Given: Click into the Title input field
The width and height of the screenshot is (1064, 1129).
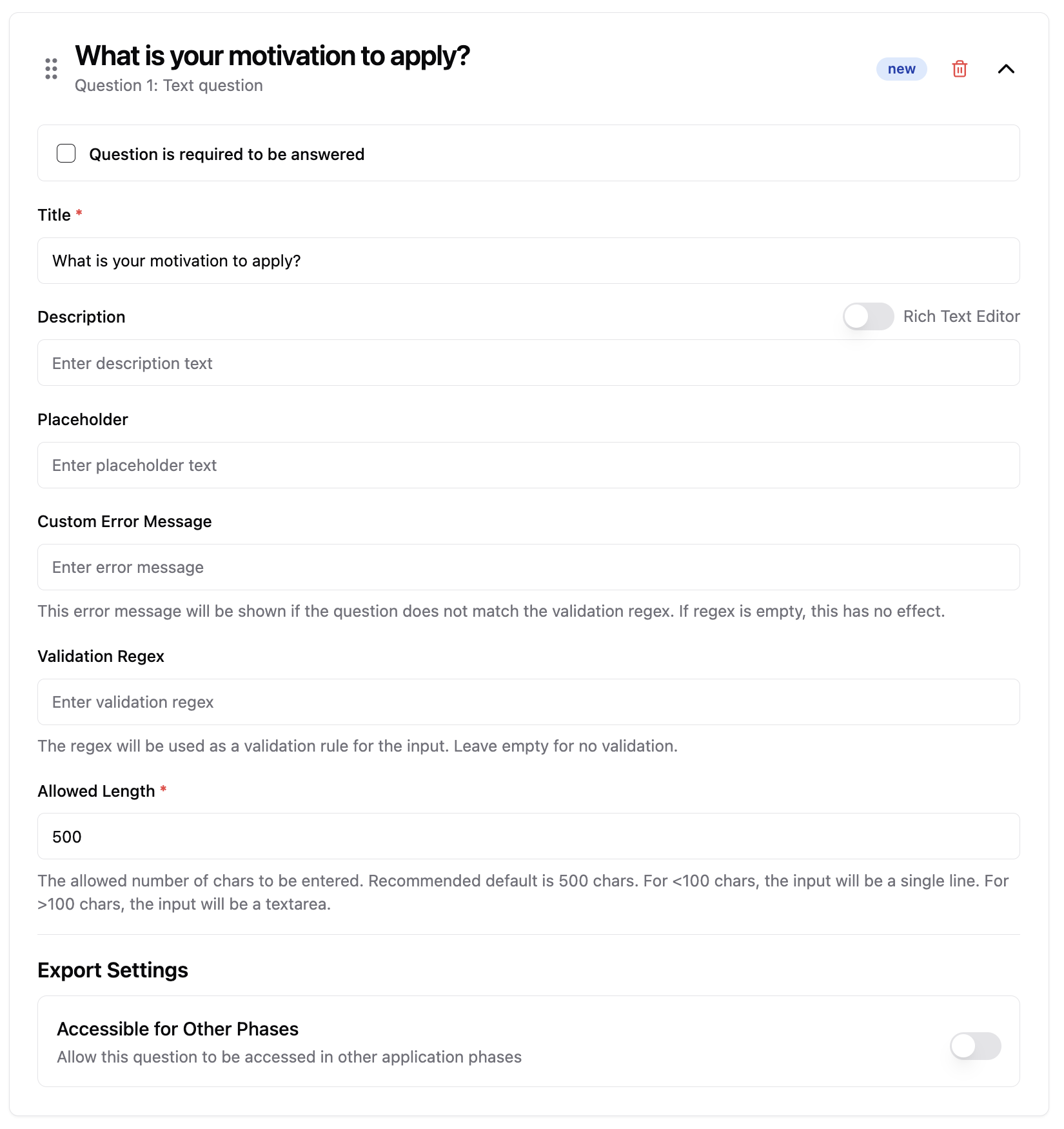Looking at the screenshot, I should pyautogui.click(x=528, y=261).
